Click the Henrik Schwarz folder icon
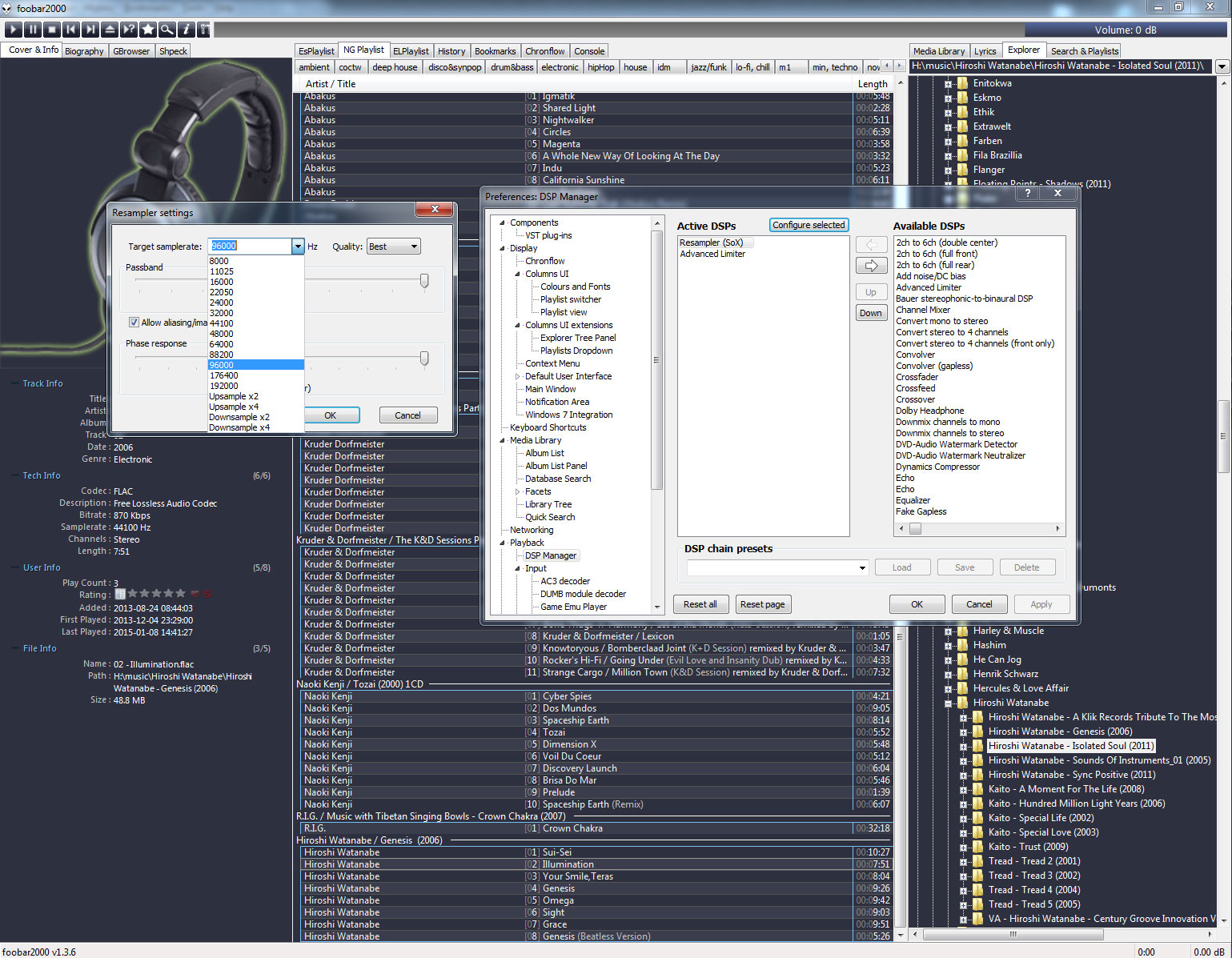This screenshot has height=958, width=1232. (962, 674)
